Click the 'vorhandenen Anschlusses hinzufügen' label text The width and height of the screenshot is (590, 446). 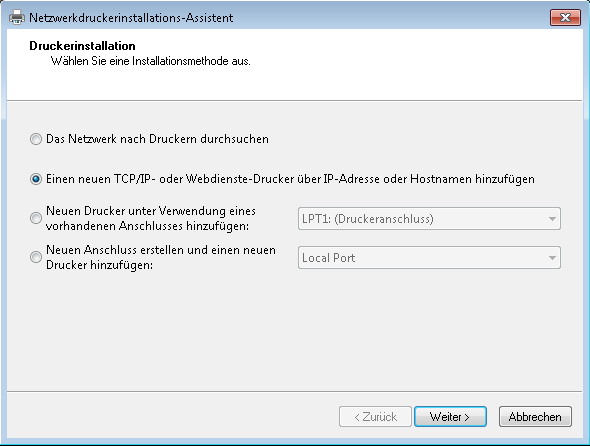point(147,226)
